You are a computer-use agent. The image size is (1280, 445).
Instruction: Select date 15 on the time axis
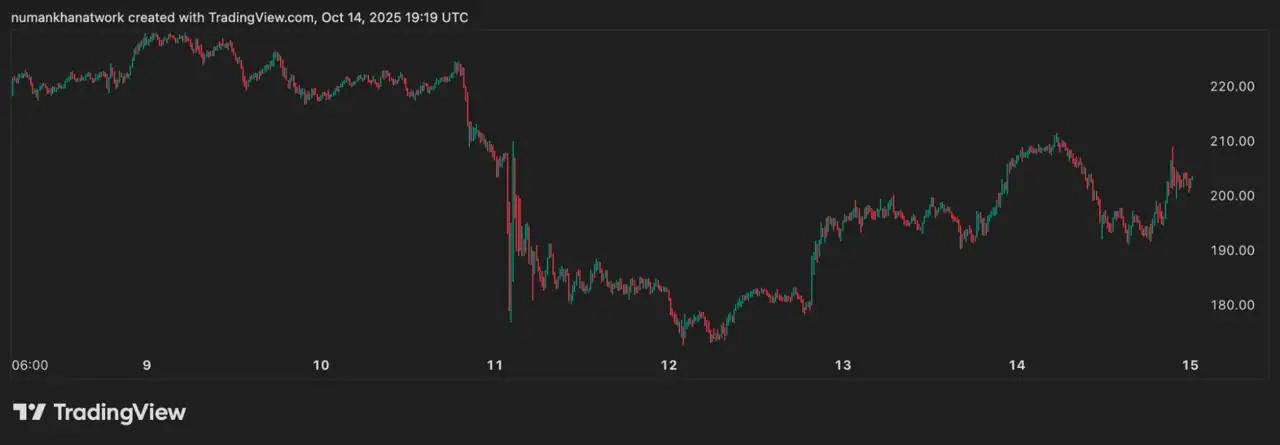(x=1190, y=365)
